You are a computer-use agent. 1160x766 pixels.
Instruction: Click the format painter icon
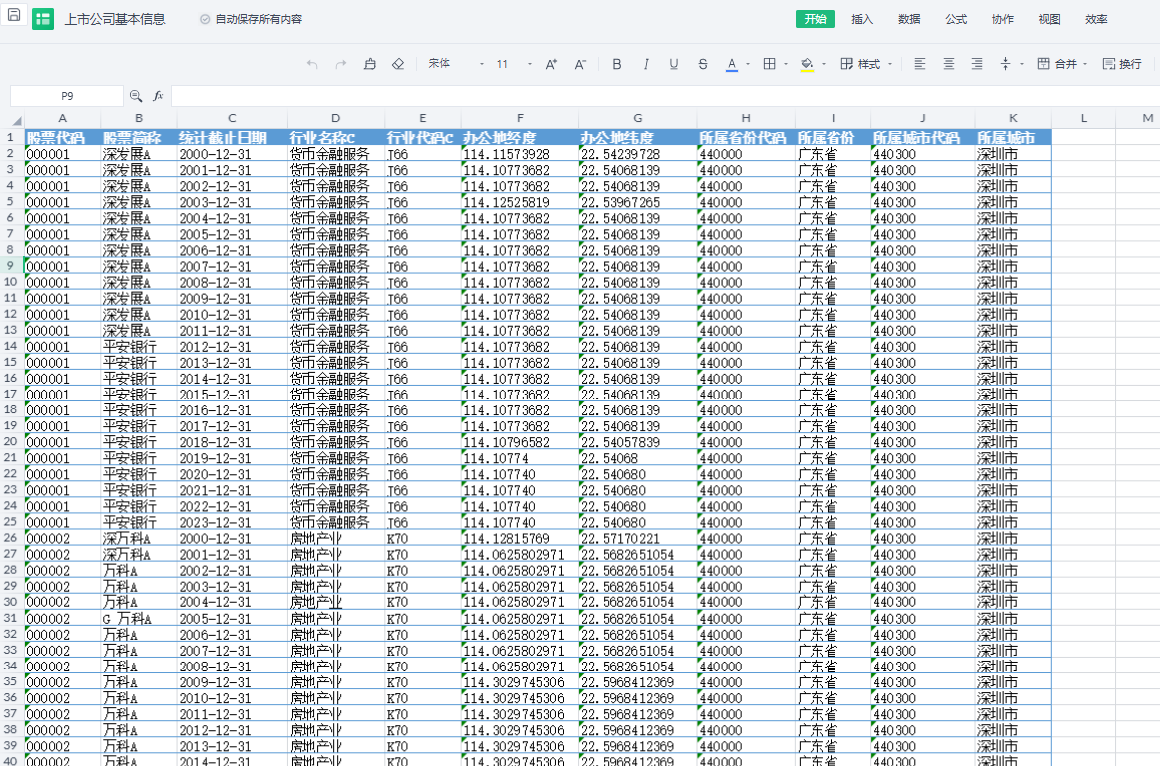tap(369, 64)
